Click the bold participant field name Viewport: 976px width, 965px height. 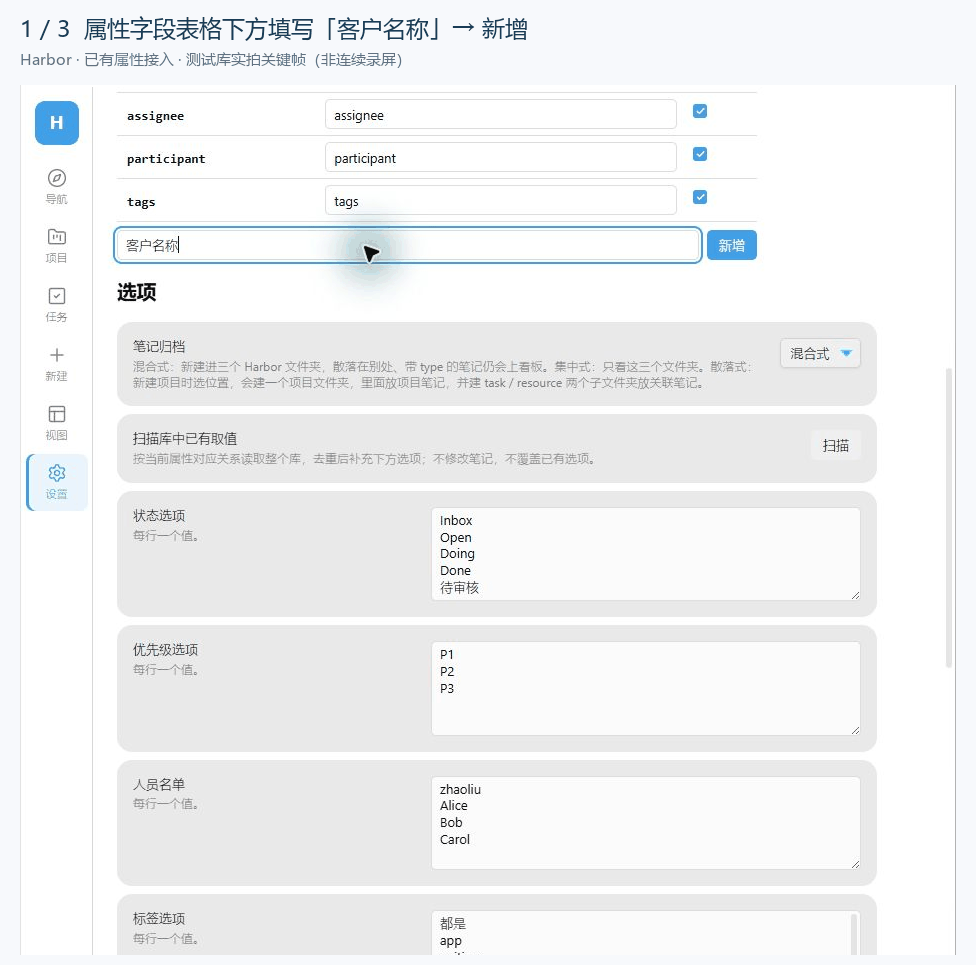tap(166, 159)
